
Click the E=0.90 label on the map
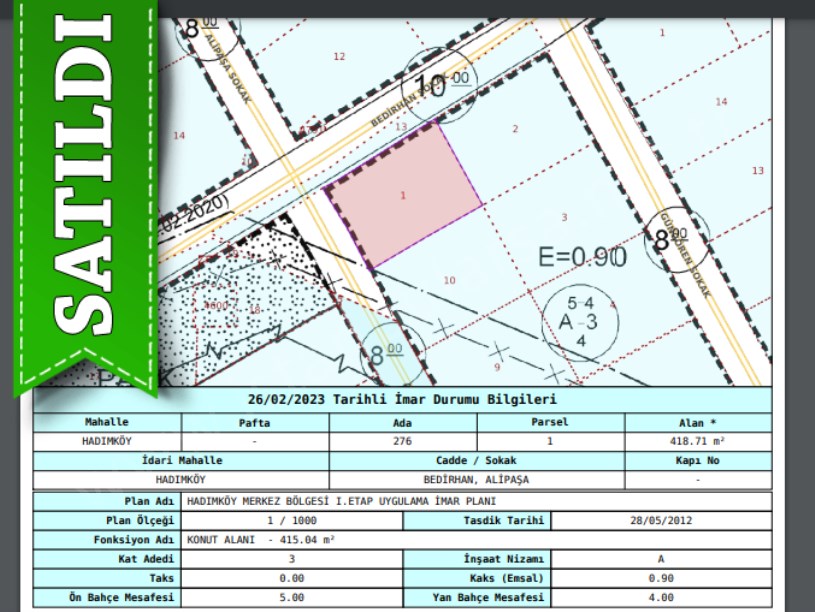582,257
